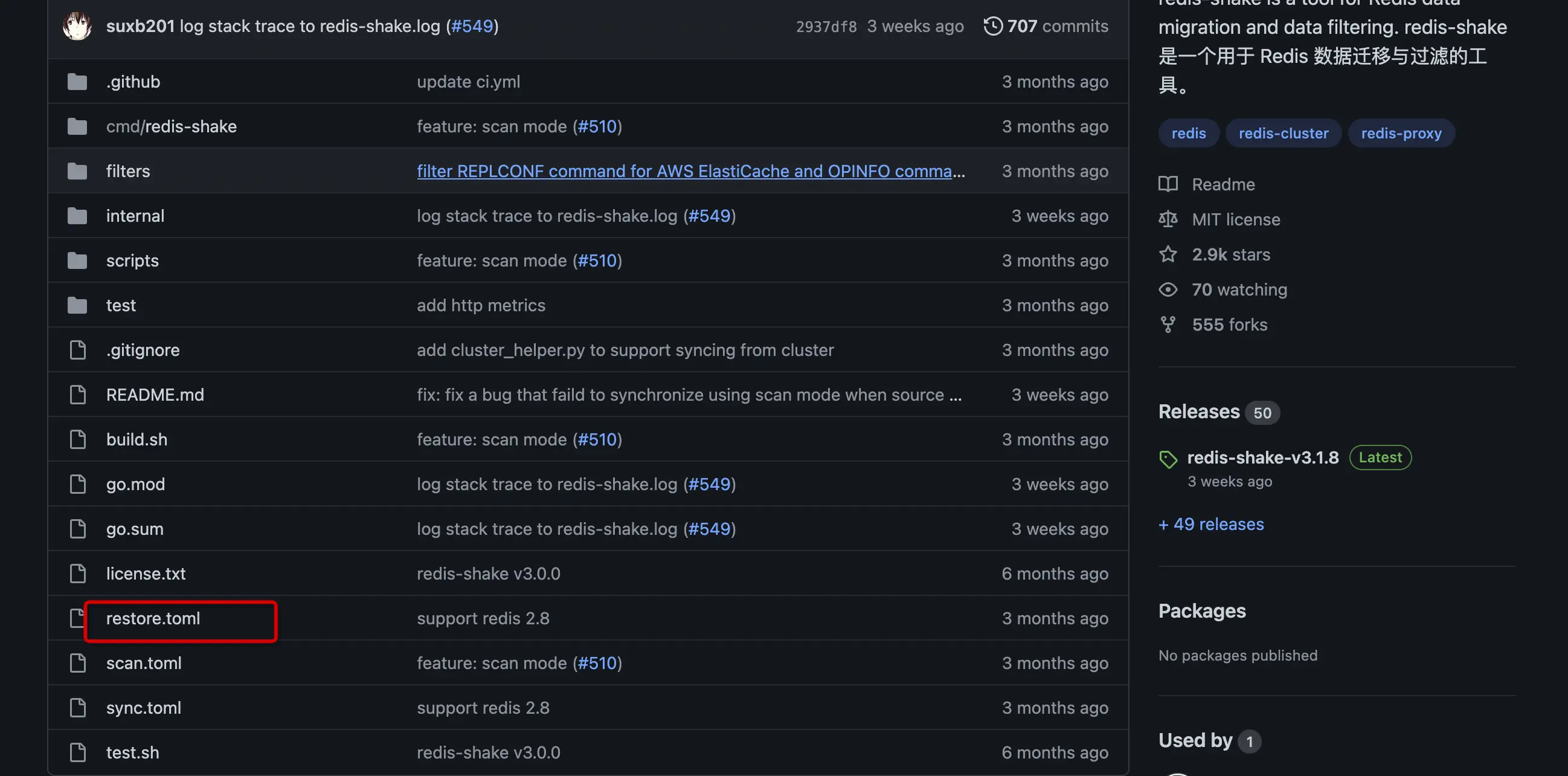The image size is (1568, 776).
Task: Click the .gitignore file icon
Action: click(x=77, y=351)
